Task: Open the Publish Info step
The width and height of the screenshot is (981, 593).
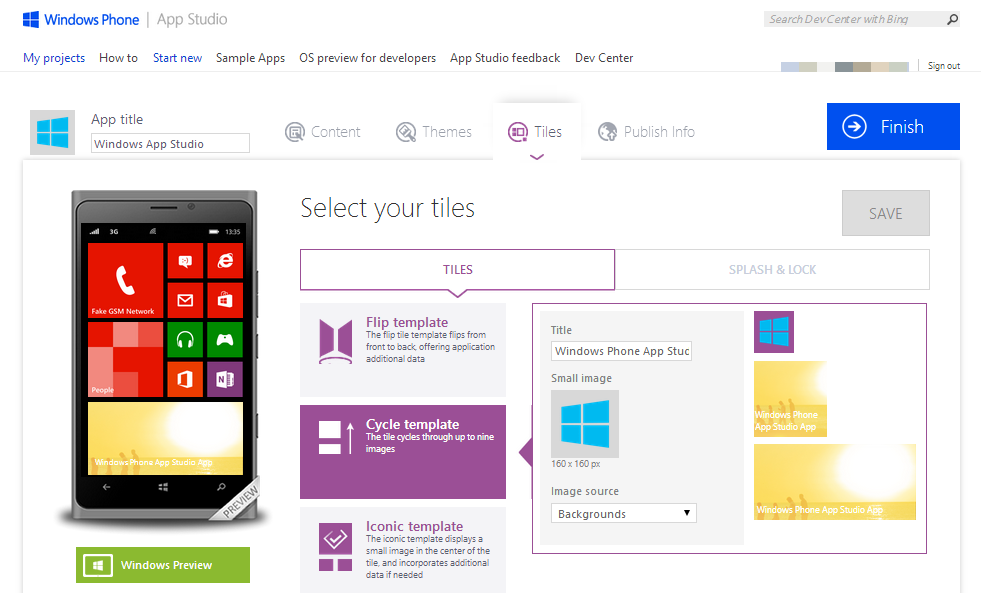Action: 646,132
